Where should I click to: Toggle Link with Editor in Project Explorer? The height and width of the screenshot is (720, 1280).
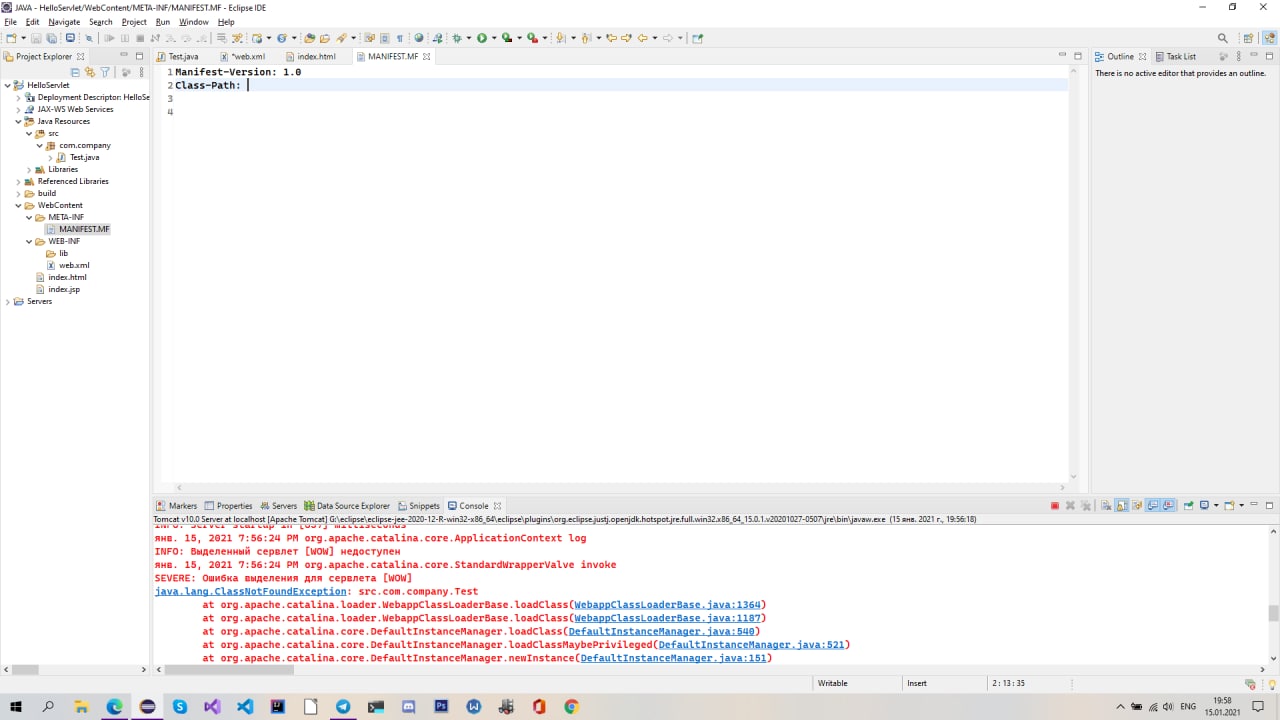pos(90,72)
